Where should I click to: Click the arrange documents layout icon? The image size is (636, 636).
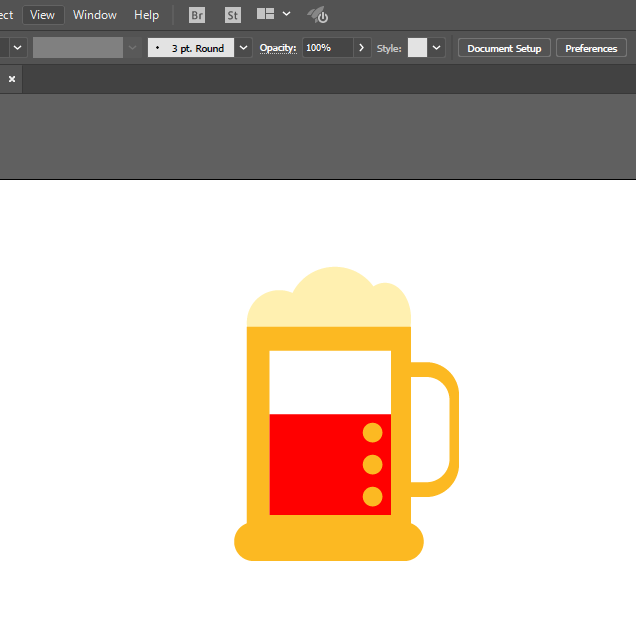point(265,15)
